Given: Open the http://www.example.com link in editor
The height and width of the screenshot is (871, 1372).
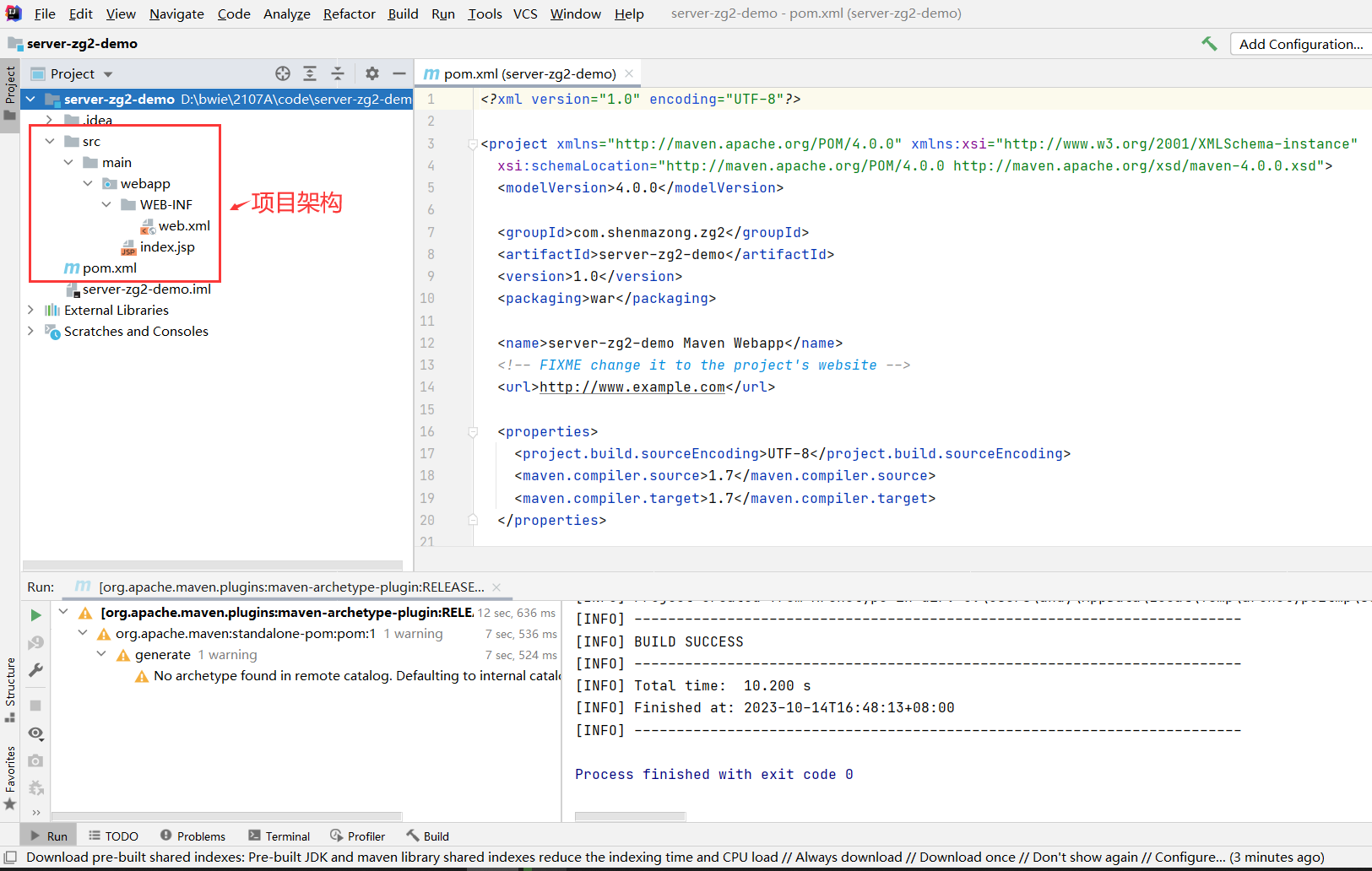Looking at the screenshot, I should [x=632, y=387].
